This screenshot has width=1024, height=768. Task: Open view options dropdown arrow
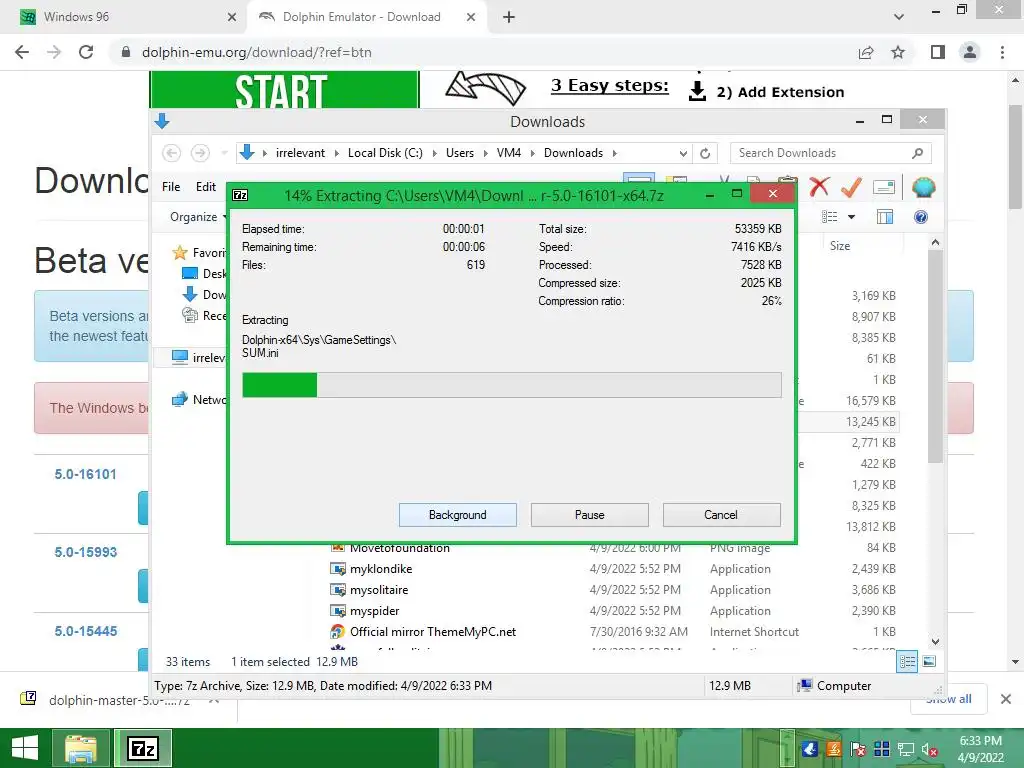coord(851,217)
